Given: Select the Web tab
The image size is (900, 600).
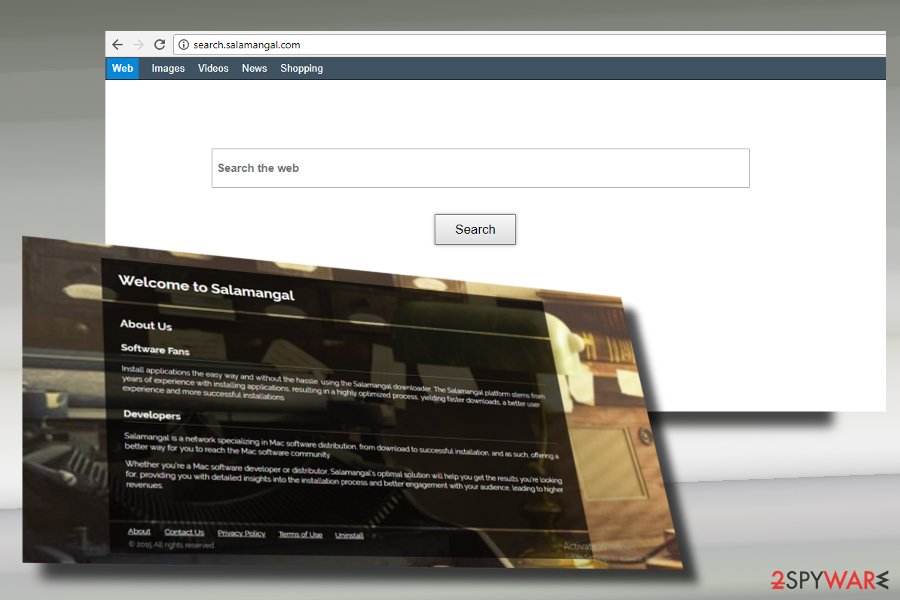Looking at the screenshot, I should tap(122, 68).
